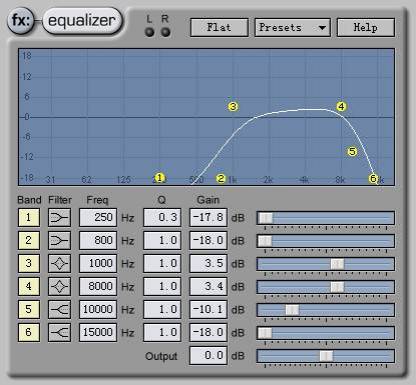Click the low-shelf filter icon for band 2
This screenshot has height=385, width=416.
[59, 241]
